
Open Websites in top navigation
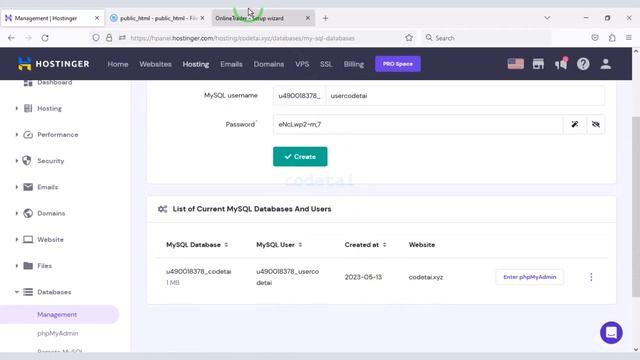(155, 64)
